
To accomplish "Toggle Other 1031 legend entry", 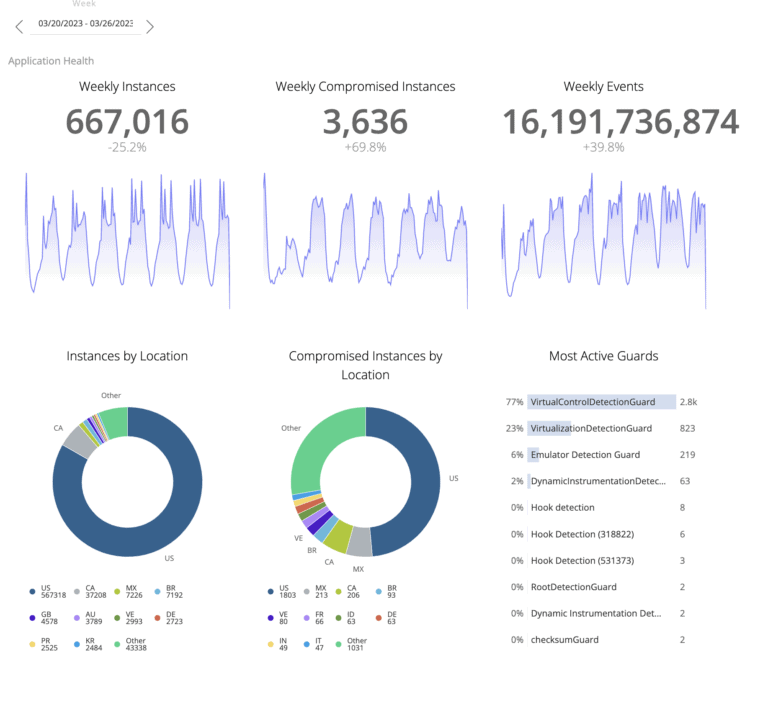I will (x=351, y=645).
